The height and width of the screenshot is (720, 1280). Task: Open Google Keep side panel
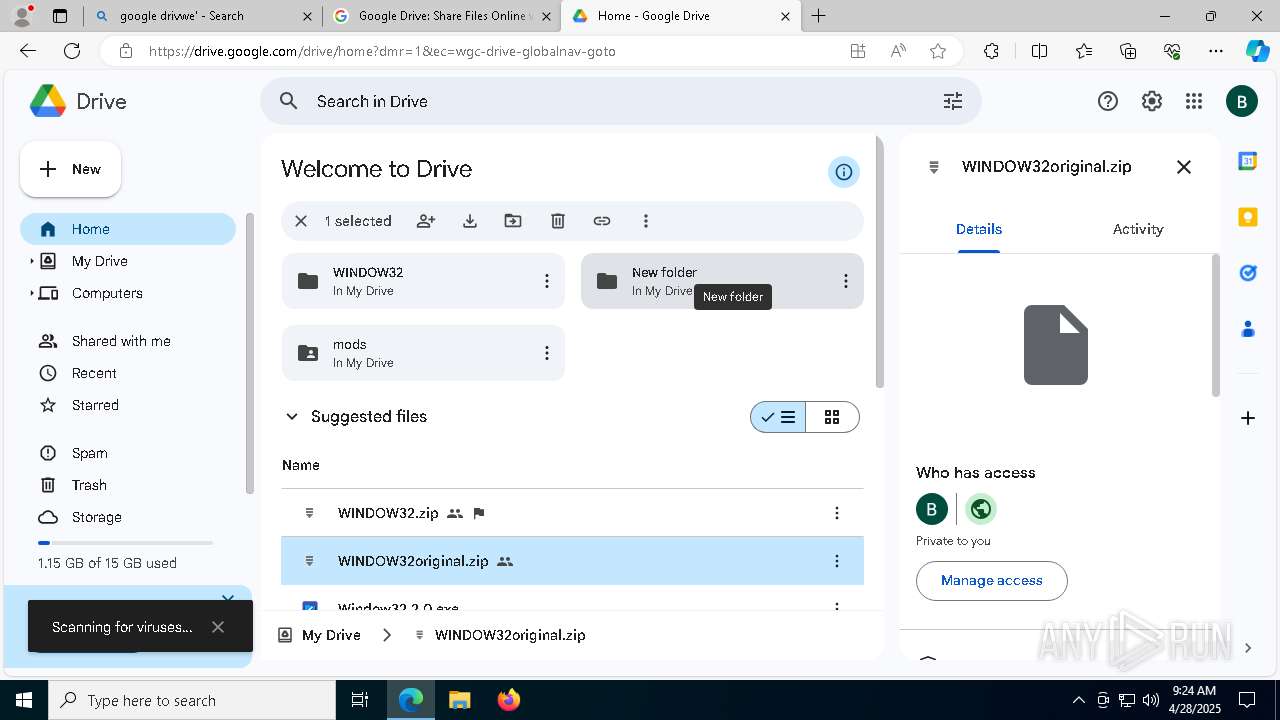(1248, 217)
